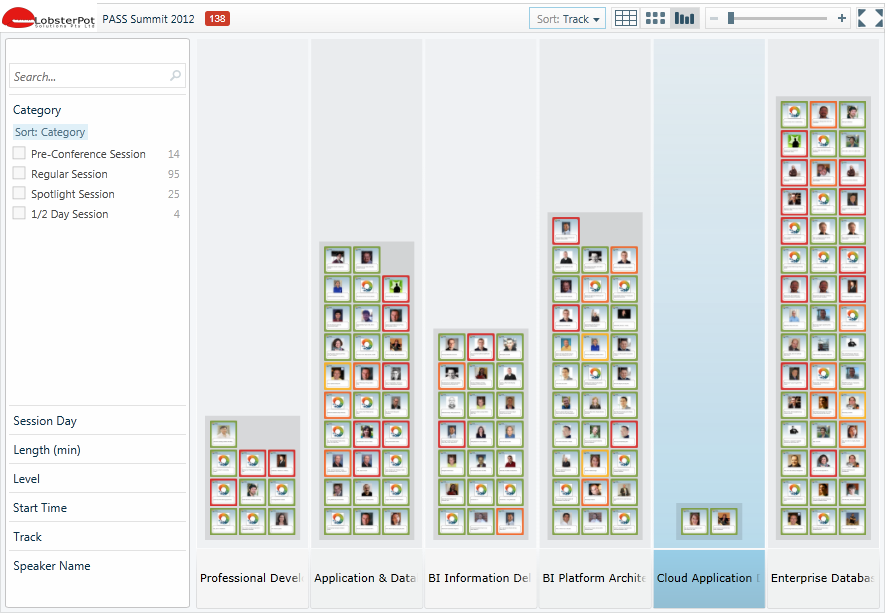
Task: Click the zoom in plus icon
Action: tap(842, 19)
